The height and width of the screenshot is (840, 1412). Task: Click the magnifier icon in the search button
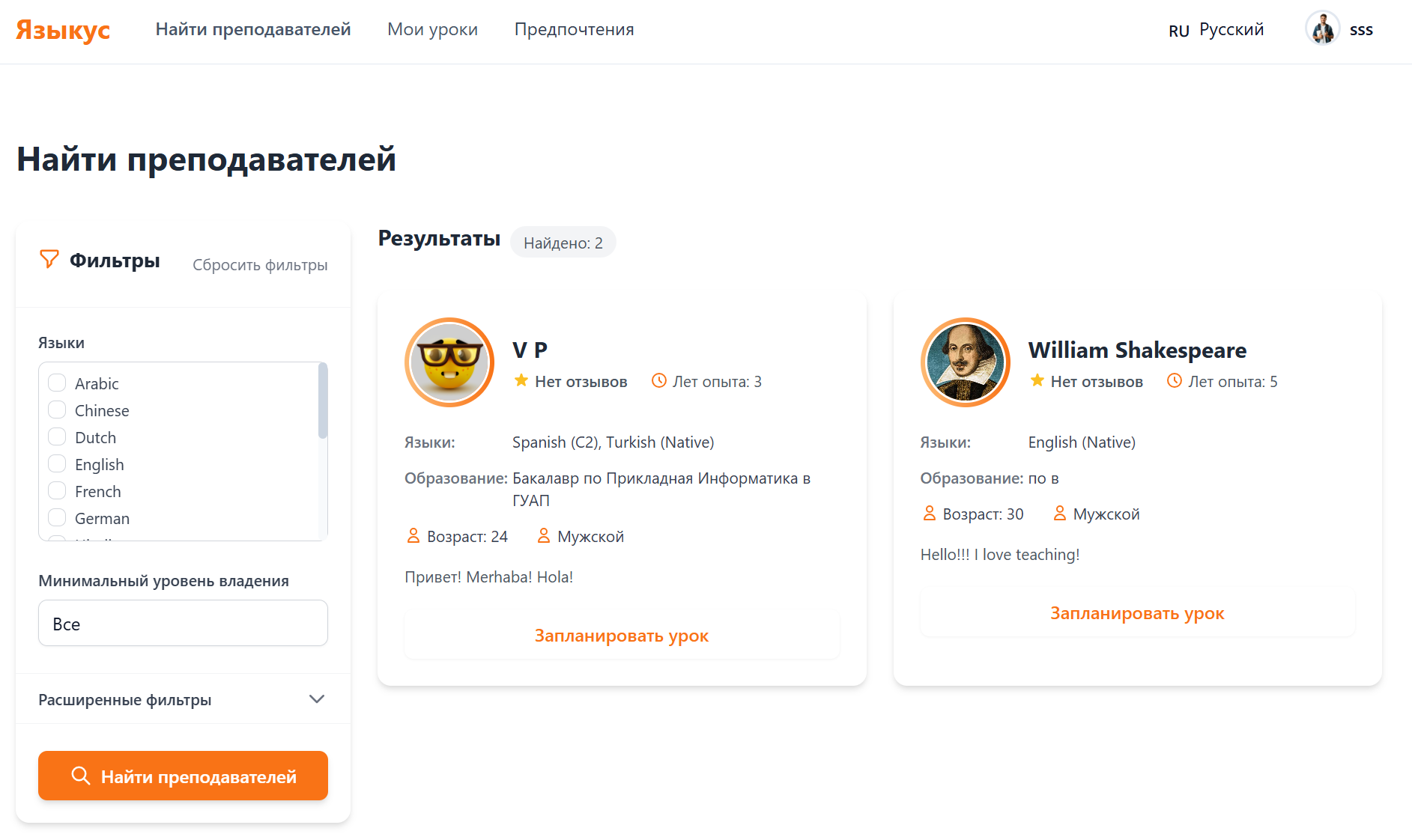(80, 776)
